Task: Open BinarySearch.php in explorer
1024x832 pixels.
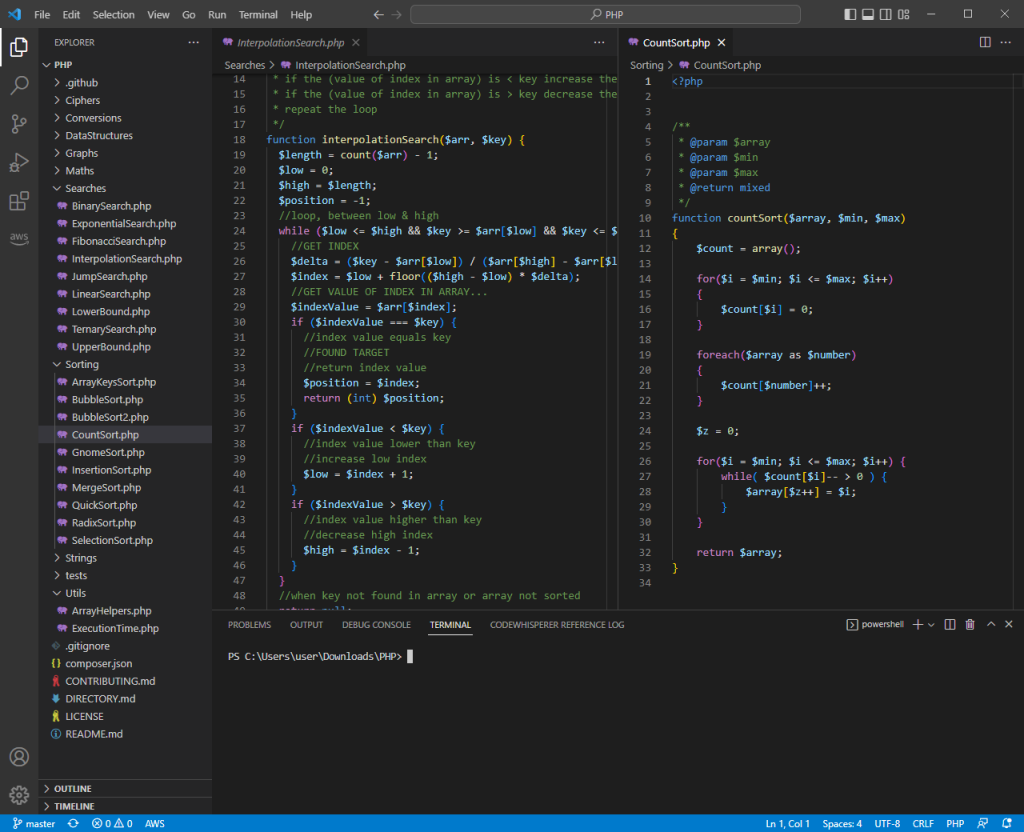Action: [x=111, y=206]
